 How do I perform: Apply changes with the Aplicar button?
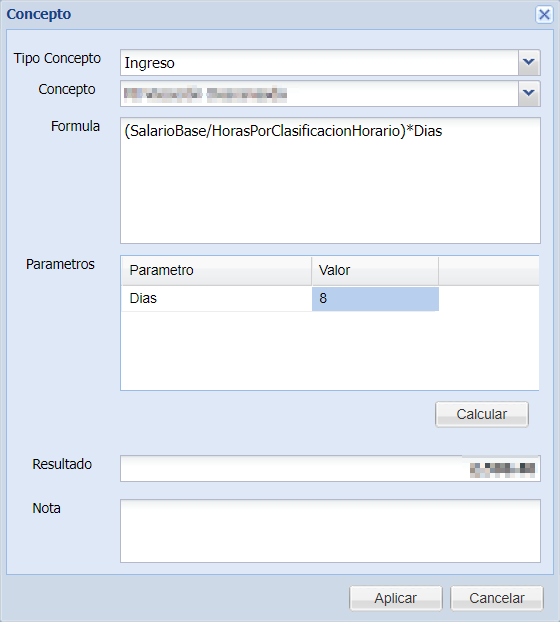tap(396, 598)
